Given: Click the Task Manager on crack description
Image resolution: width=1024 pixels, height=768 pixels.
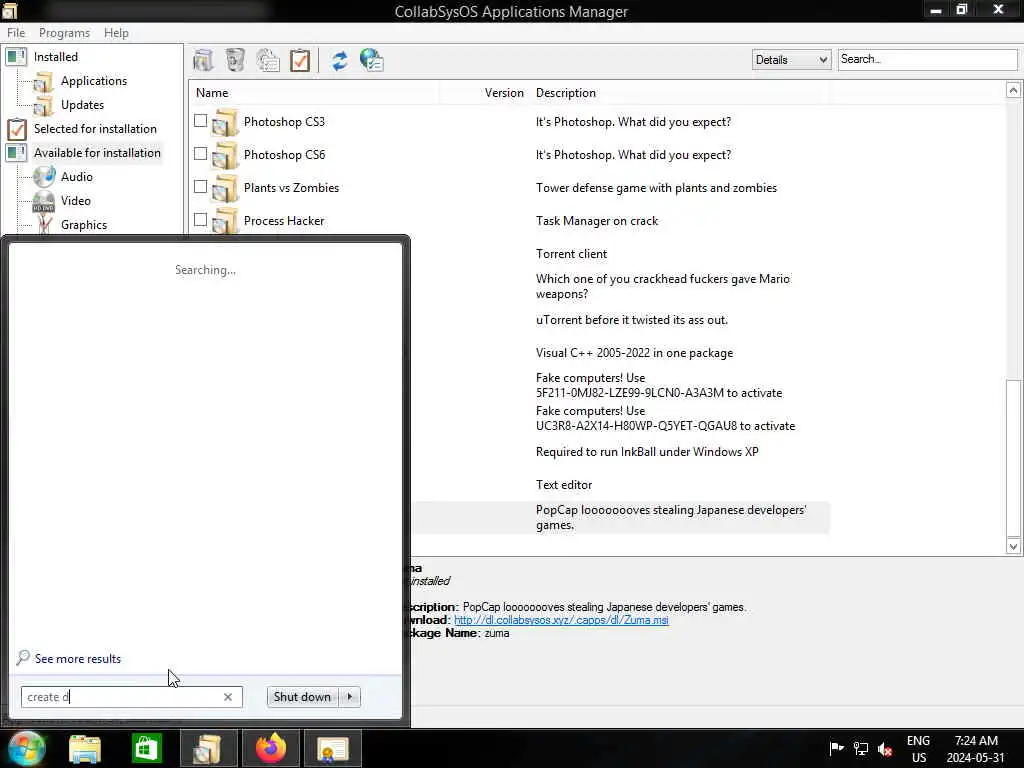Looking at the screenshot, I should point(597,221).
